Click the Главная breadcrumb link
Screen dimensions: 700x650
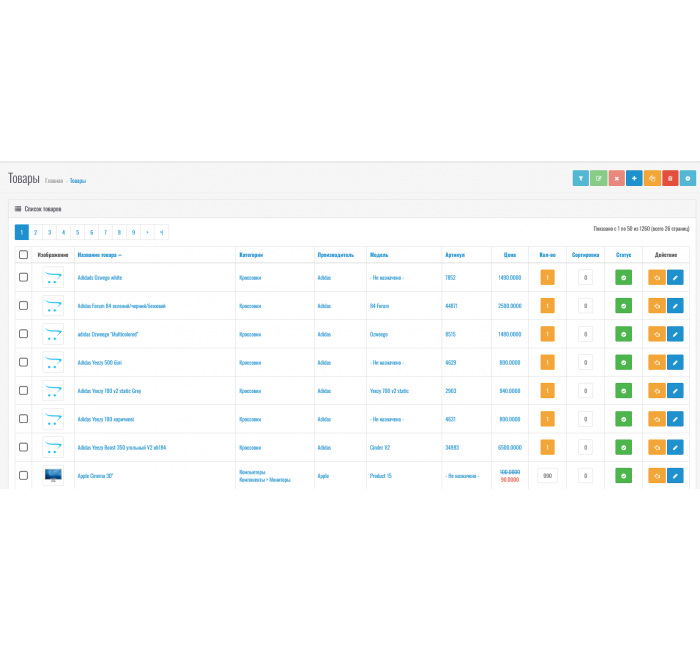[54, 181]
